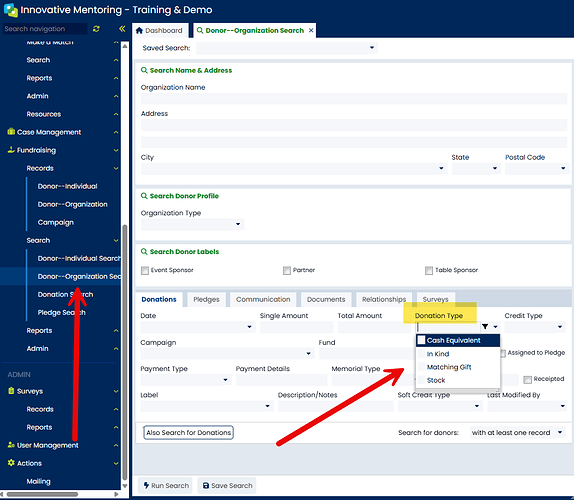
Task: Click the Organization Name input field
Action: (354, 99)
